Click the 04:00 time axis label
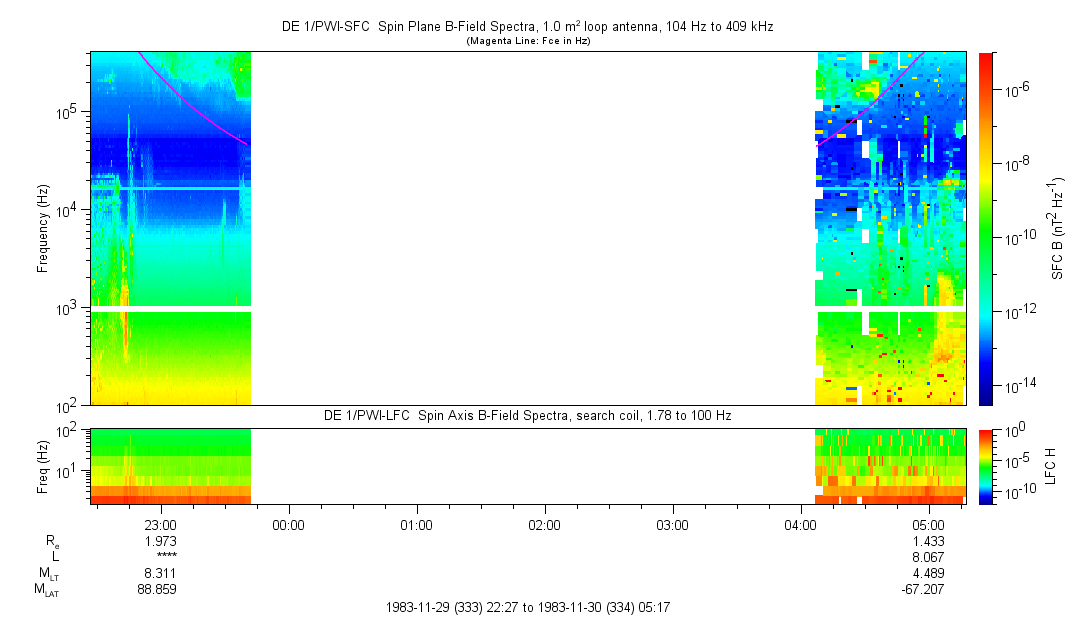Viewport: 1083px width, 620px height. 801,525
